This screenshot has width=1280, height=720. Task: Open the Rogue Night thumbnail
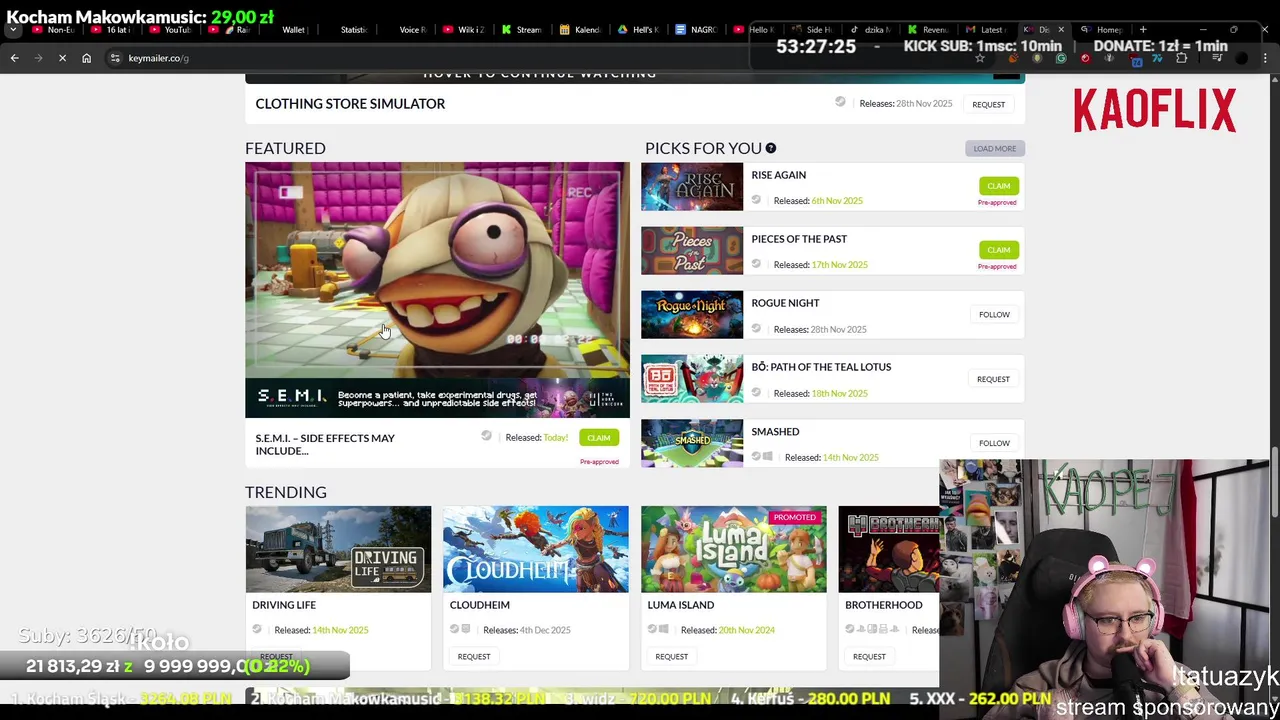click(x=692, y=315)
